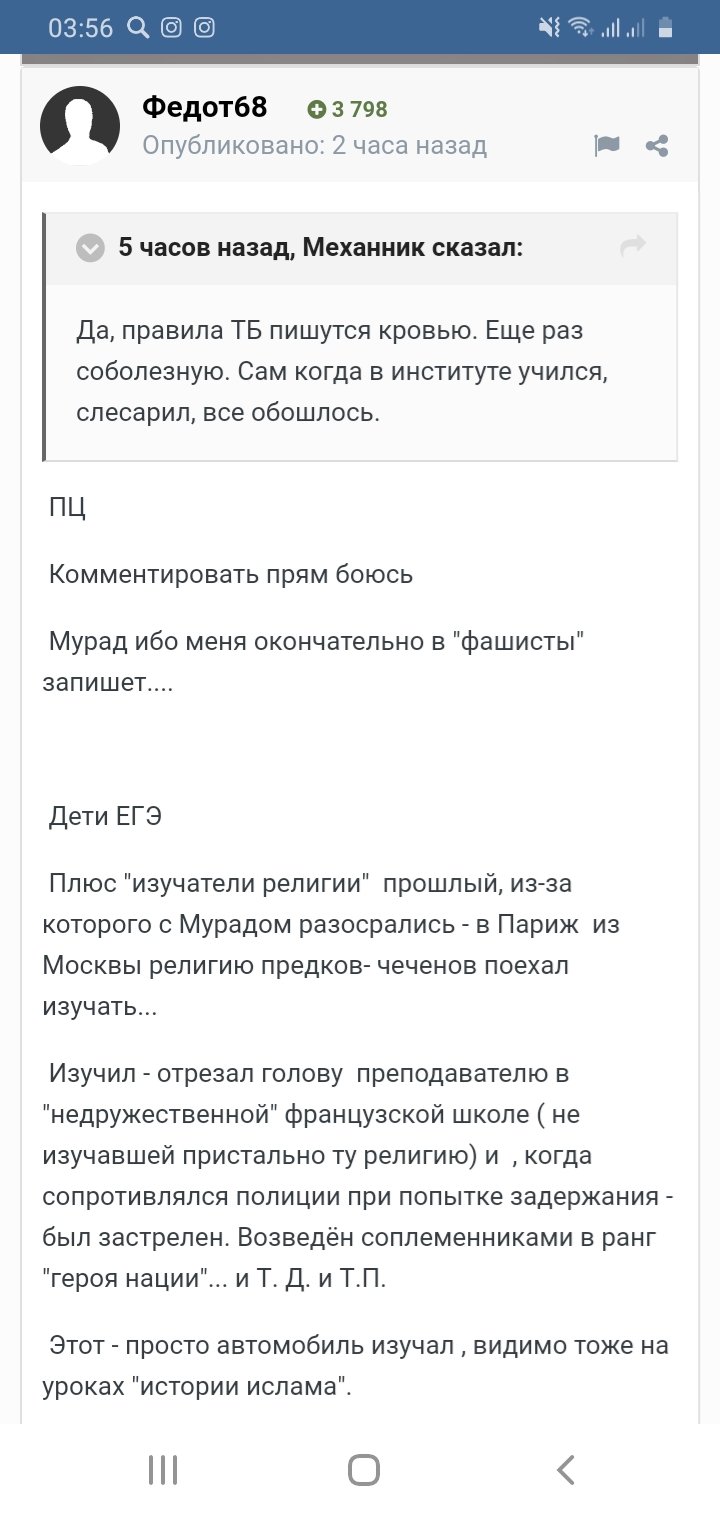
Task: Tap the status bar clock 03:56
Action: (x=81, y=28)
